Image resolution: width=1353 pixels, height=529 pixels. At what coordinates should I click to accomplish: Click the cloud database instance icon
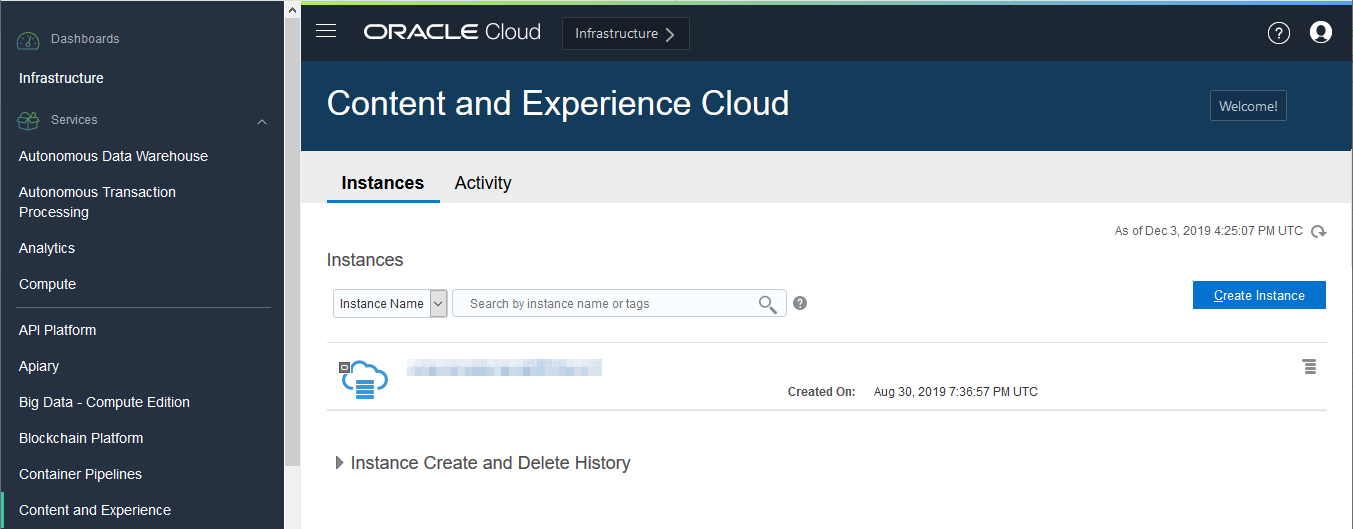click(363, 379)
